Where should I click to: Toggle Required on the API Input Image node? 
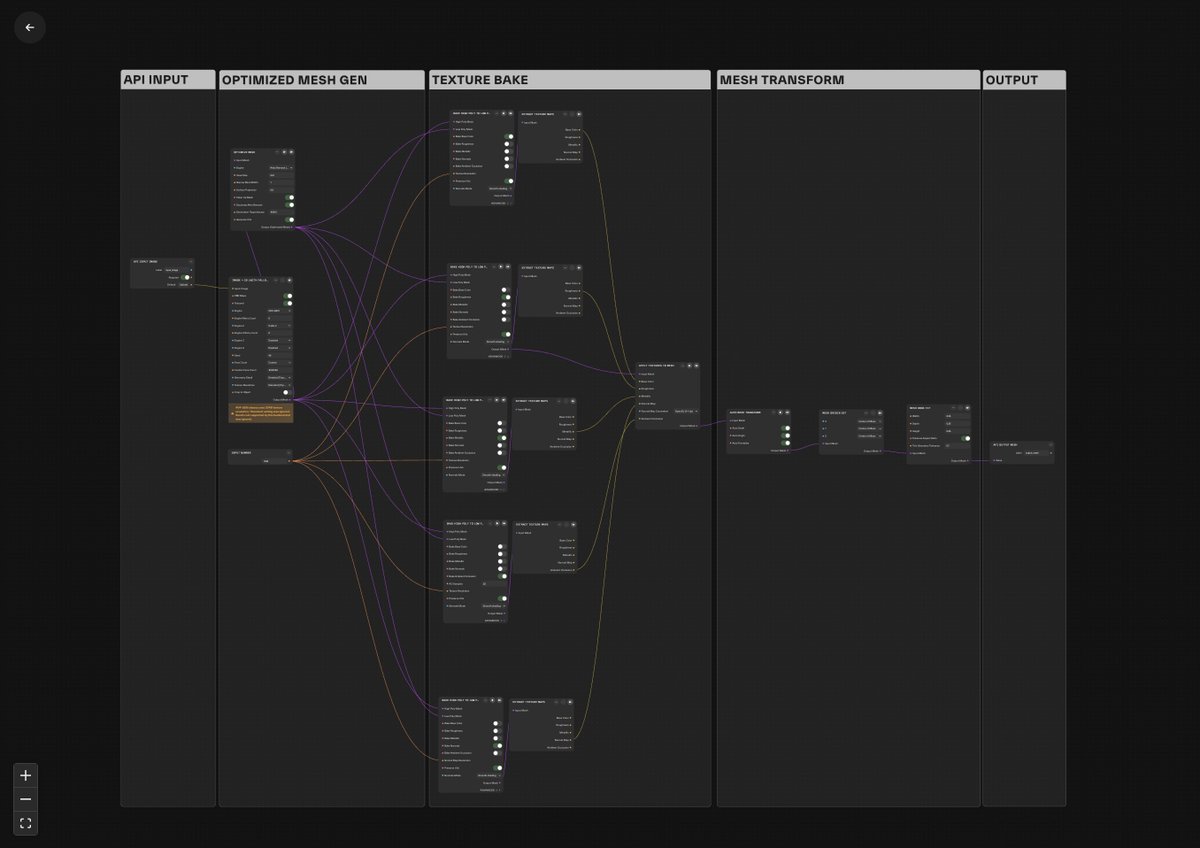(184, 277)
